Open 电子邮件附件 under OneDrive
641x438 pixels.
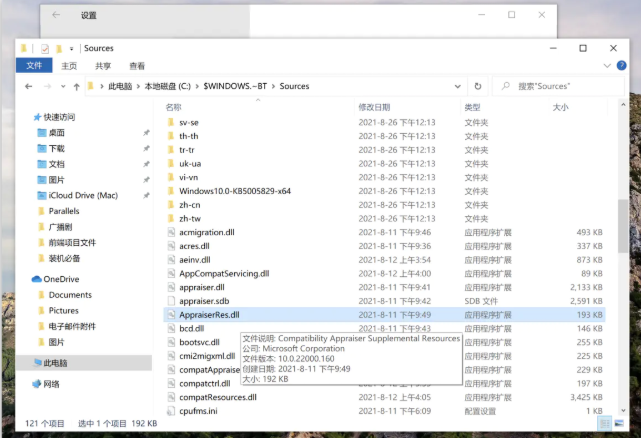72,326
